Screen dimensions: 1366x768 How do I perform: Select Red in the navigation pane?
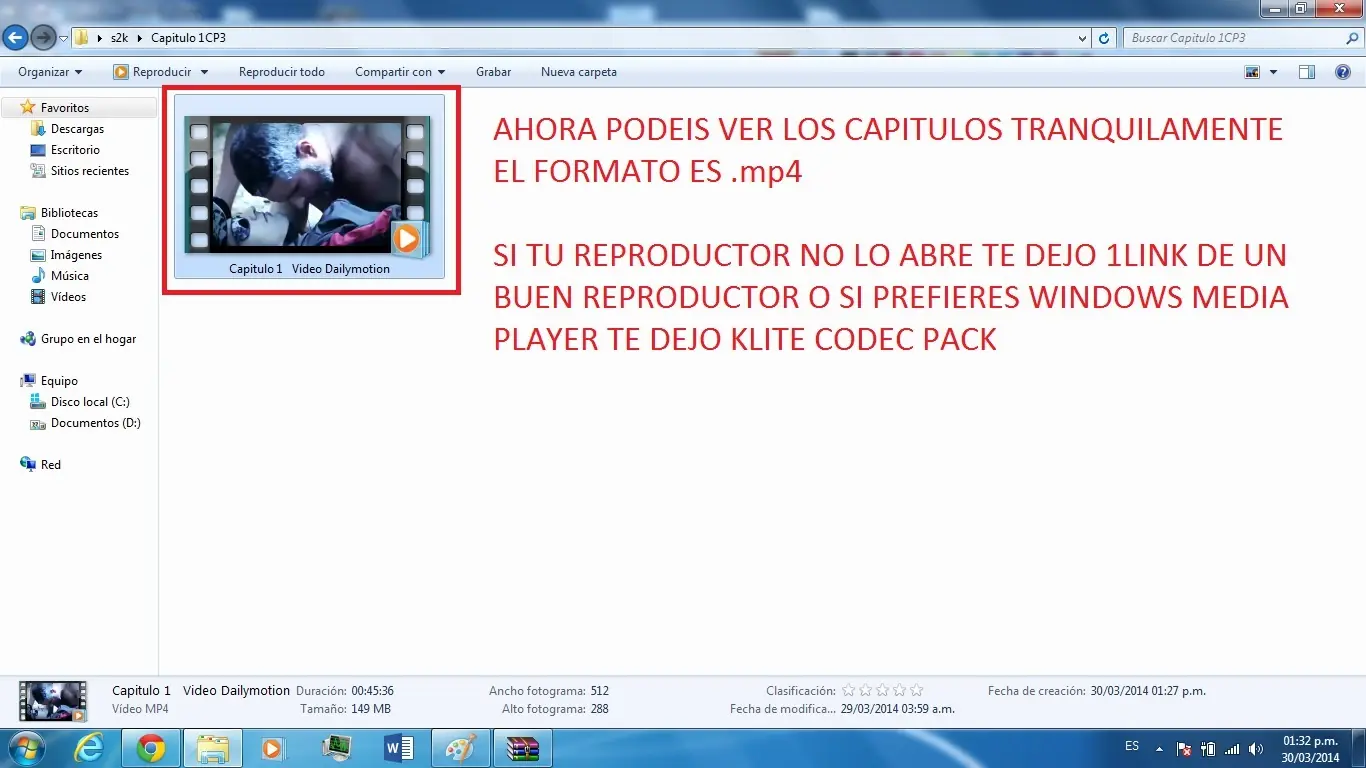coord(51,465)
